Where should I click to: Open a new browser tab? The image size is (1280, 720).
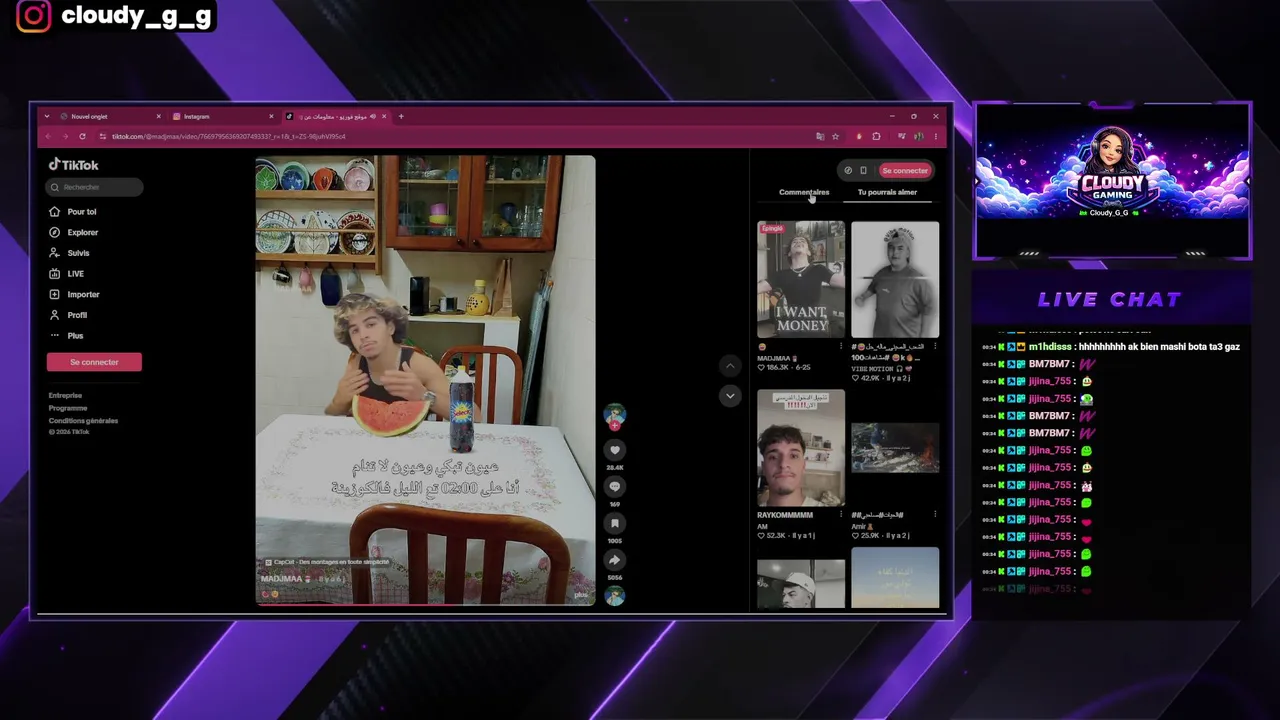[401, 116]
